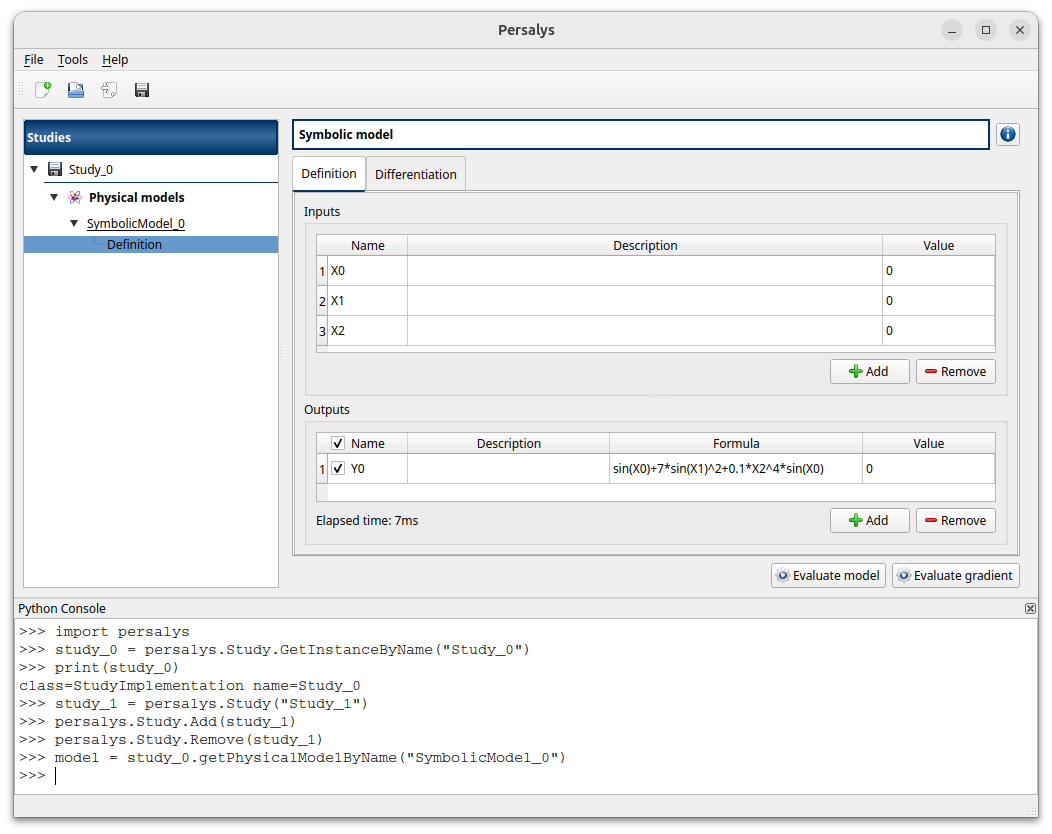
Task: Switch to the Differentiation tab
Action: point(415,174)
